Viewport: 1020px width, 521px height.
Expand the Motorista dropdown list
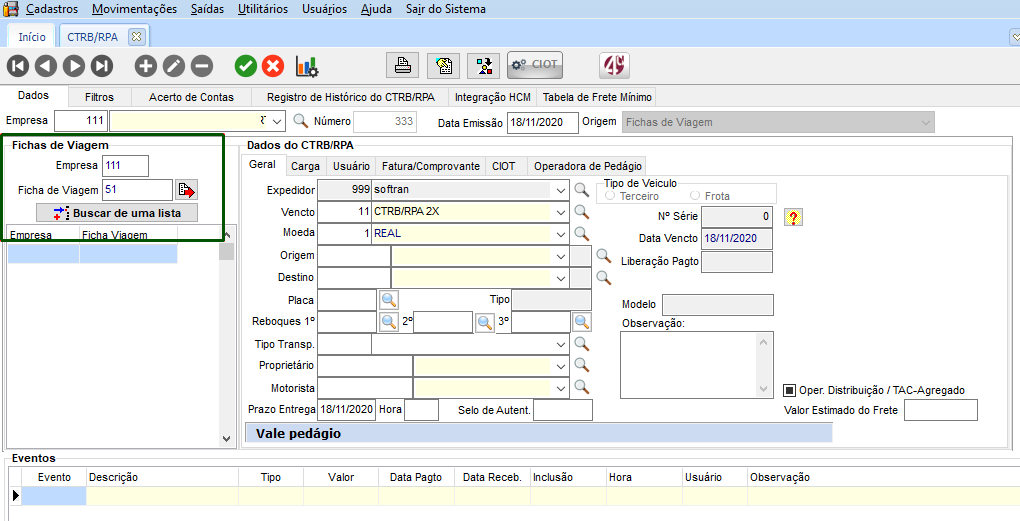coord(560,388)
